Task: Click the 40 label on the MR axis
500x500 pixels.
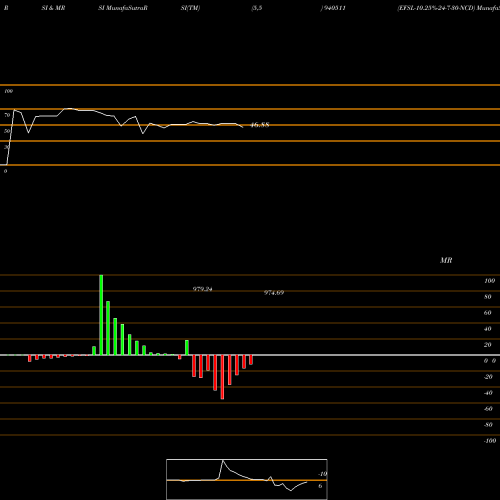Action: click(487, 329)
